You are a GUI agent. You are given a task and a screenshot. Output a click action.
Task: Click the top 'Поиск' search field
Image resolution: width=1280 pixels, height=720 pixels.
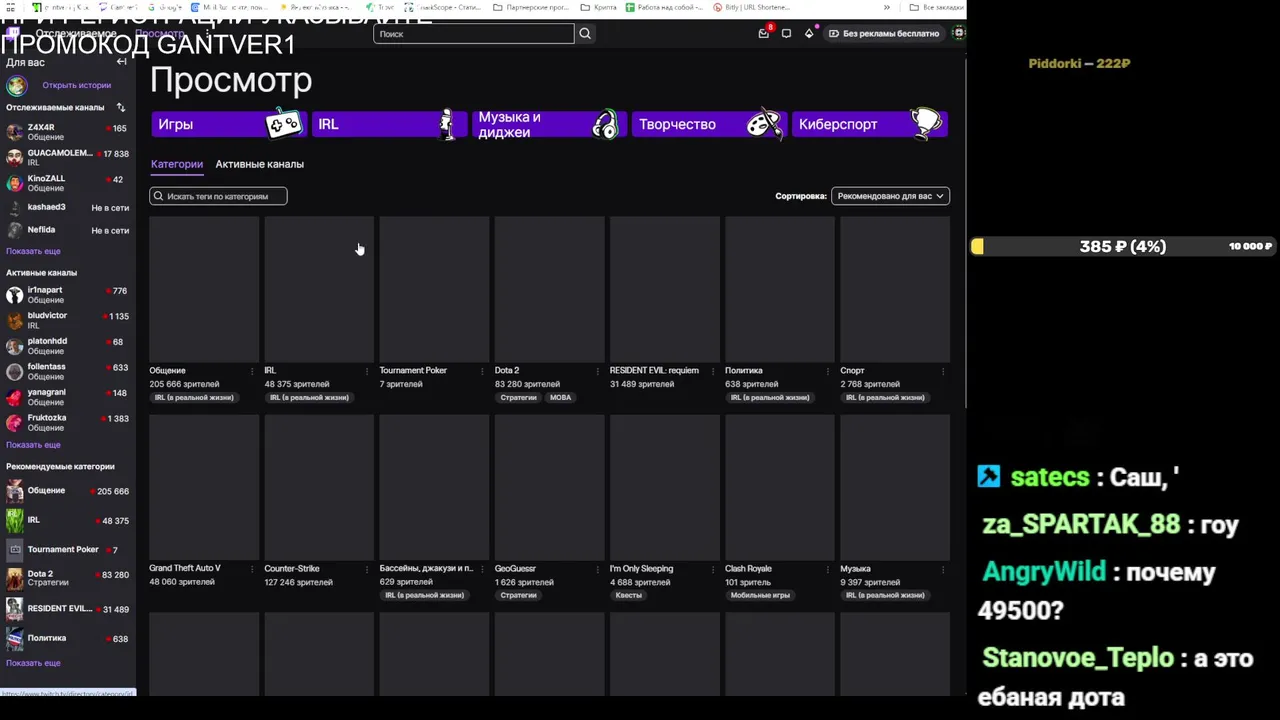coord(474,33)
